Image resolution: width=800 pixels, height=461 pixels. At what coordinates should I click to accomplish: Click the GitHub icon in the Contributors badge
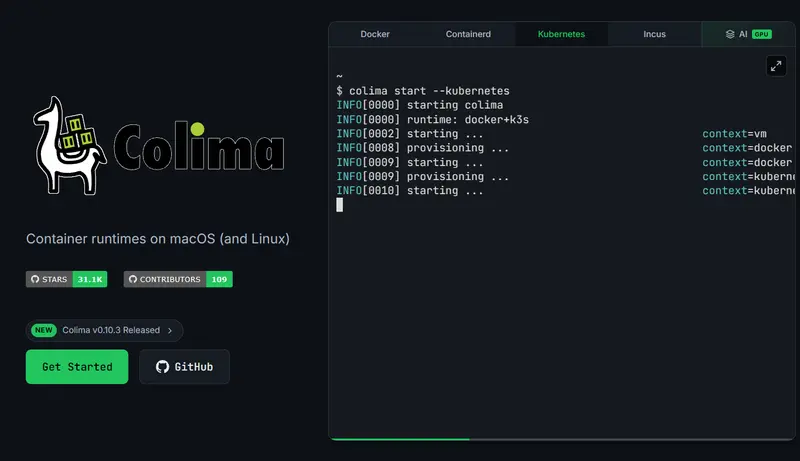click(x=133, y=279)
